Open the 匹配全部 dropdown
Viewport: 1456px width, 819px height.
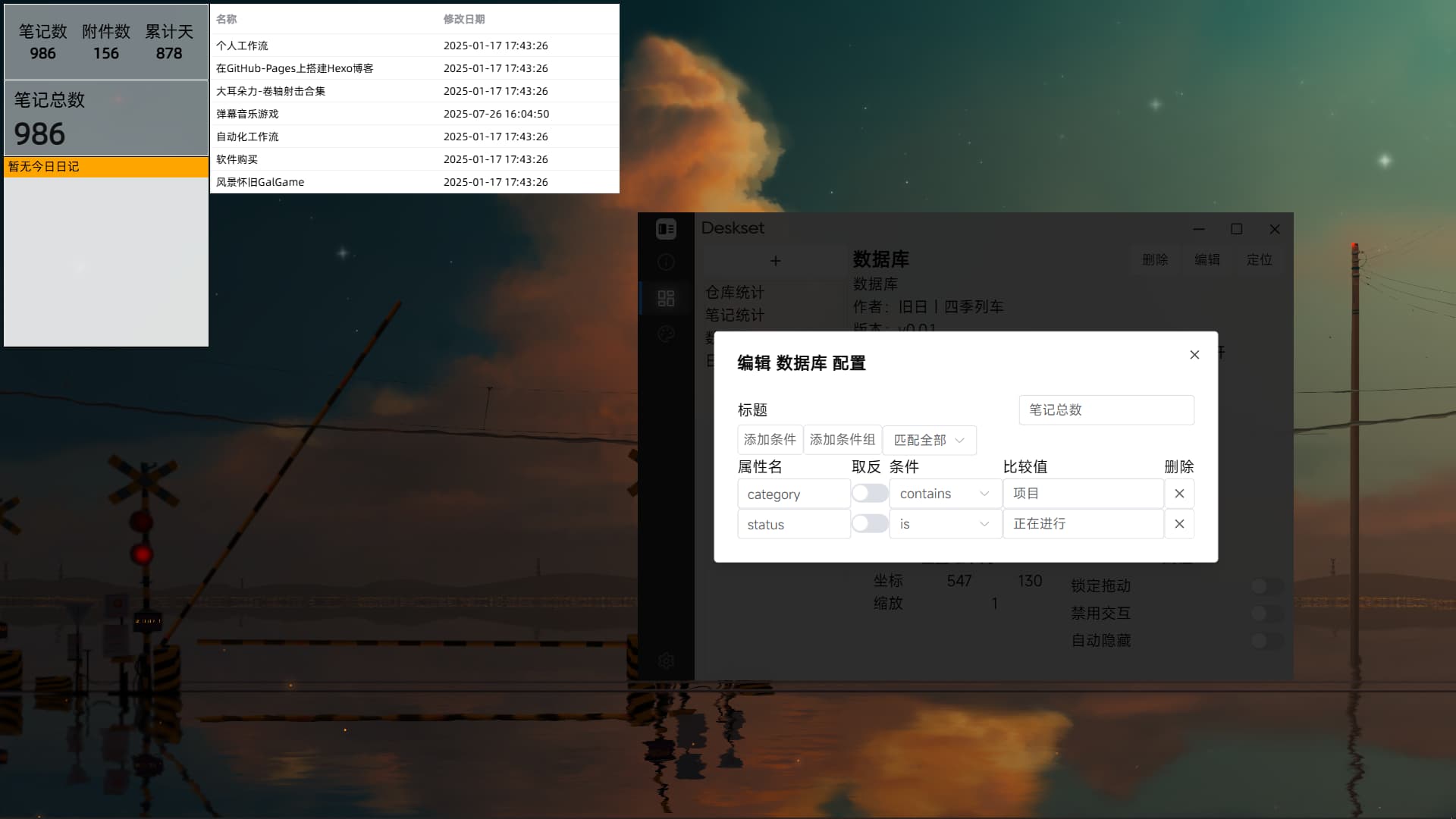tap(929, 440)
